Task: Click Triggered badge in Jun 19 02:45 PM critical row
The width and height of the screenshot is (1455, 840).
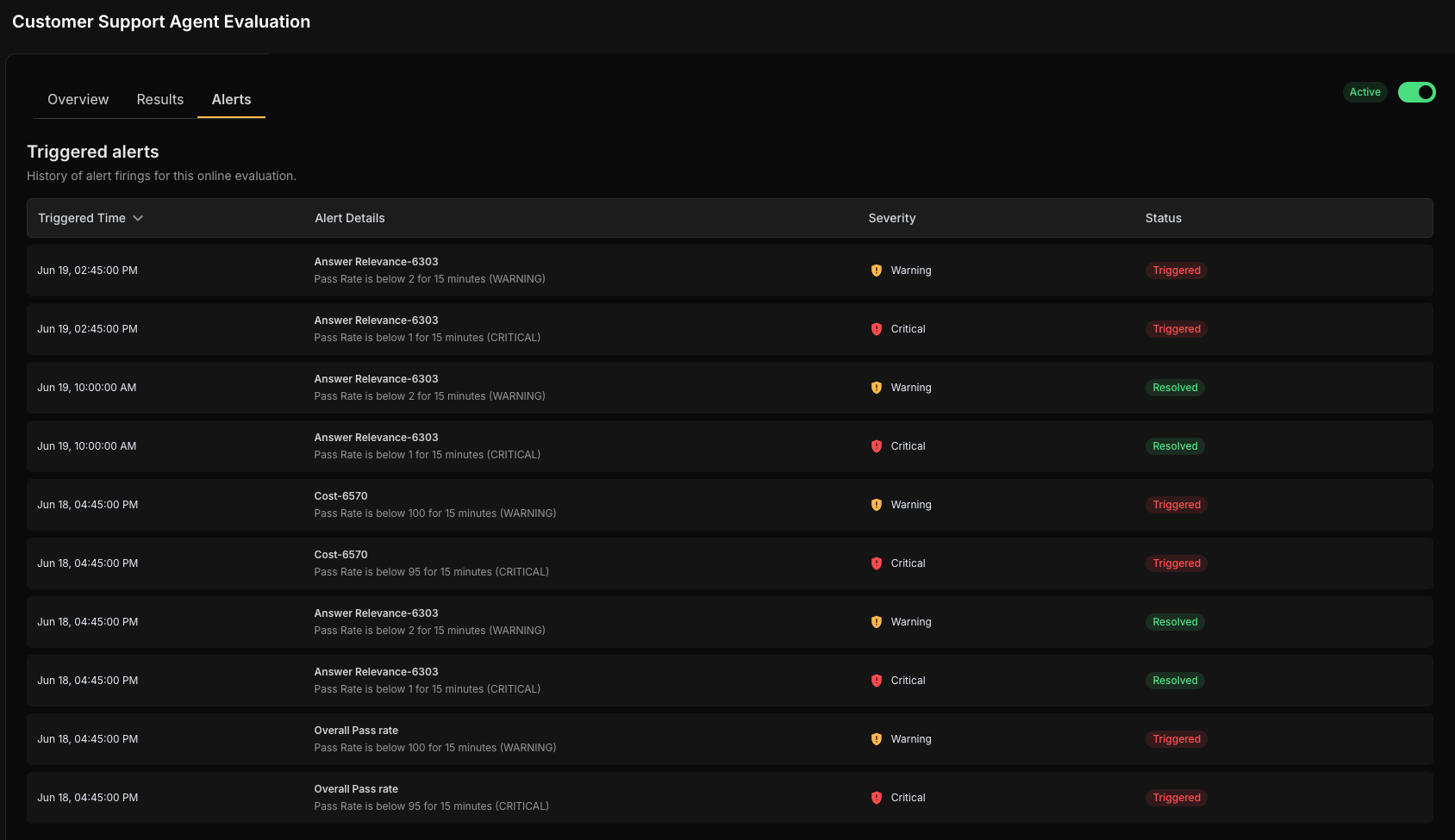Action: pyautogui.click(x=1177, y=329)
